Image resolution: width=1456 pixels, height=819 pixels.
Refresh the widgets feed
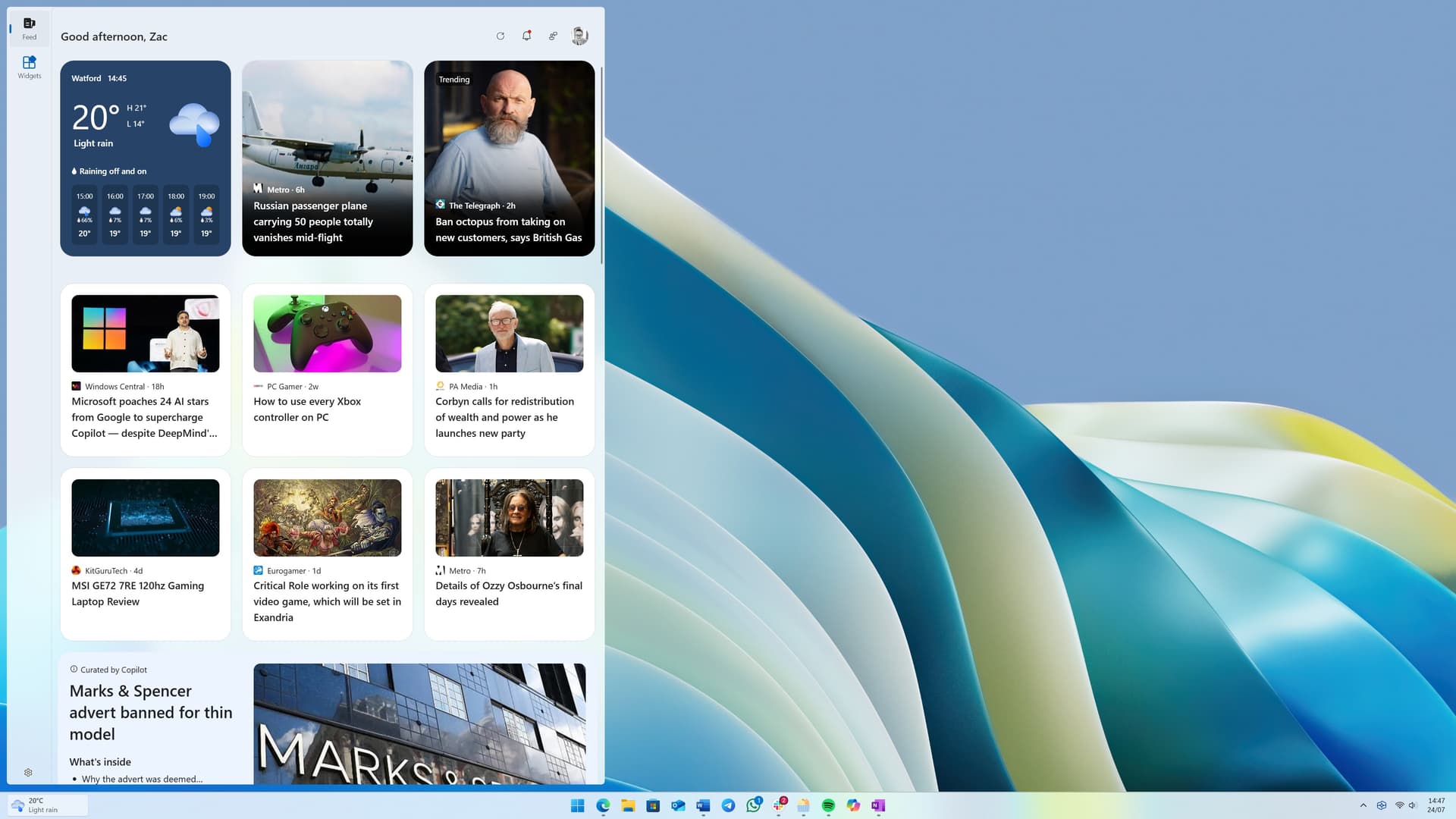coord(500,36)
